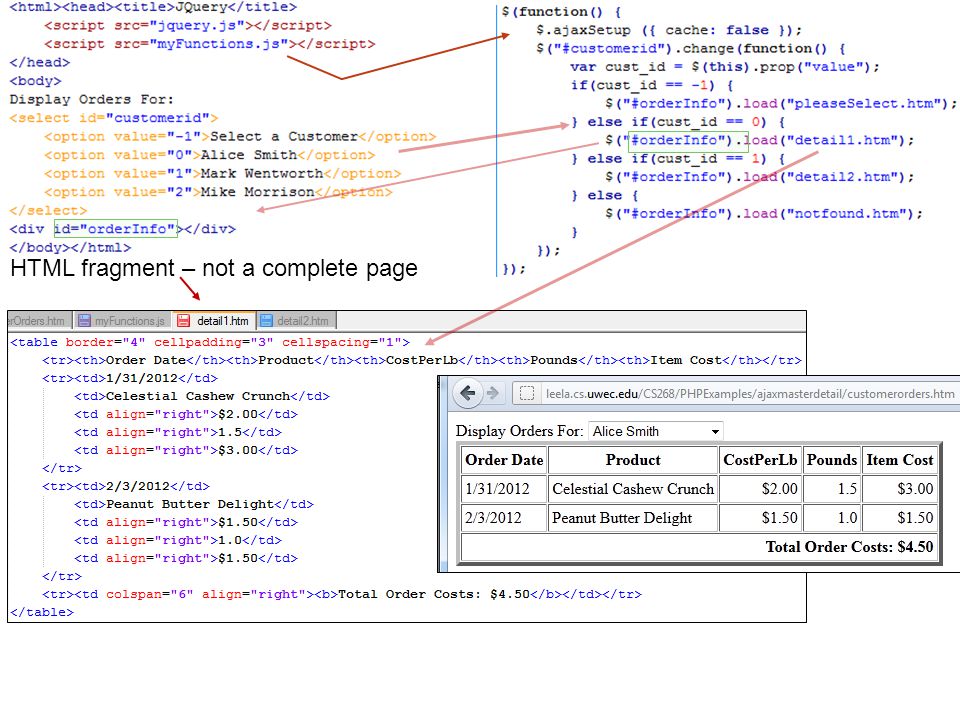Click the Product column header in browser table

click(x=633, y=460)
